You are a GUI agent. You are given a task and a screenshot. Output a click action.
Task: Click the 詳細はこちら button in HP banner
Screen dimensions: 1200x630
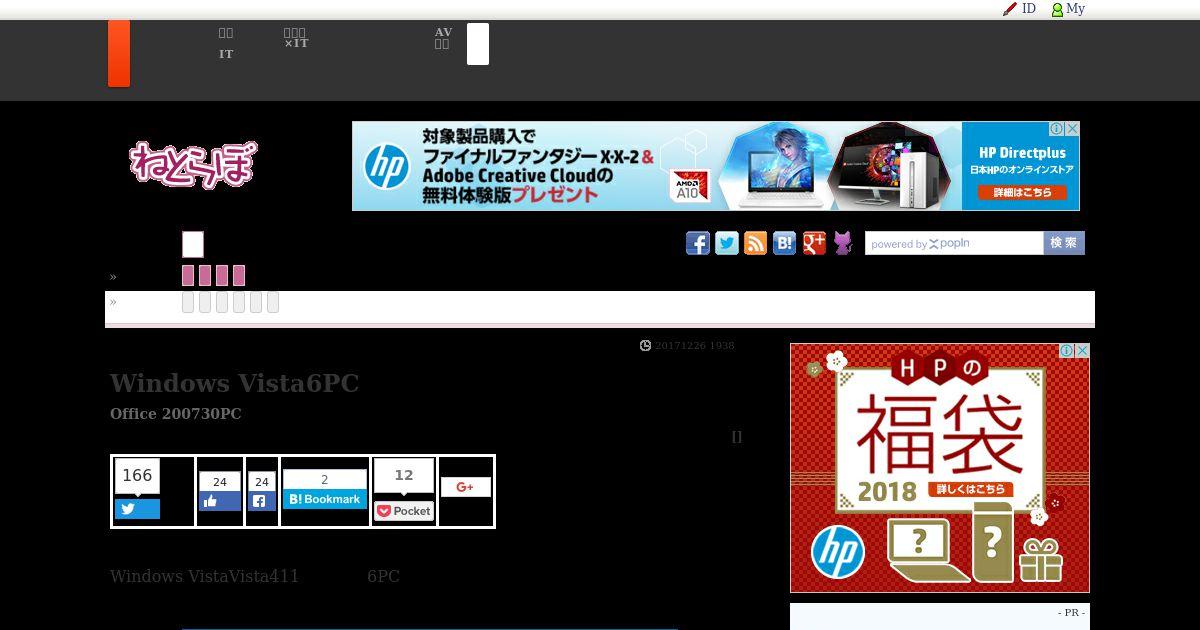point(1022,192)
